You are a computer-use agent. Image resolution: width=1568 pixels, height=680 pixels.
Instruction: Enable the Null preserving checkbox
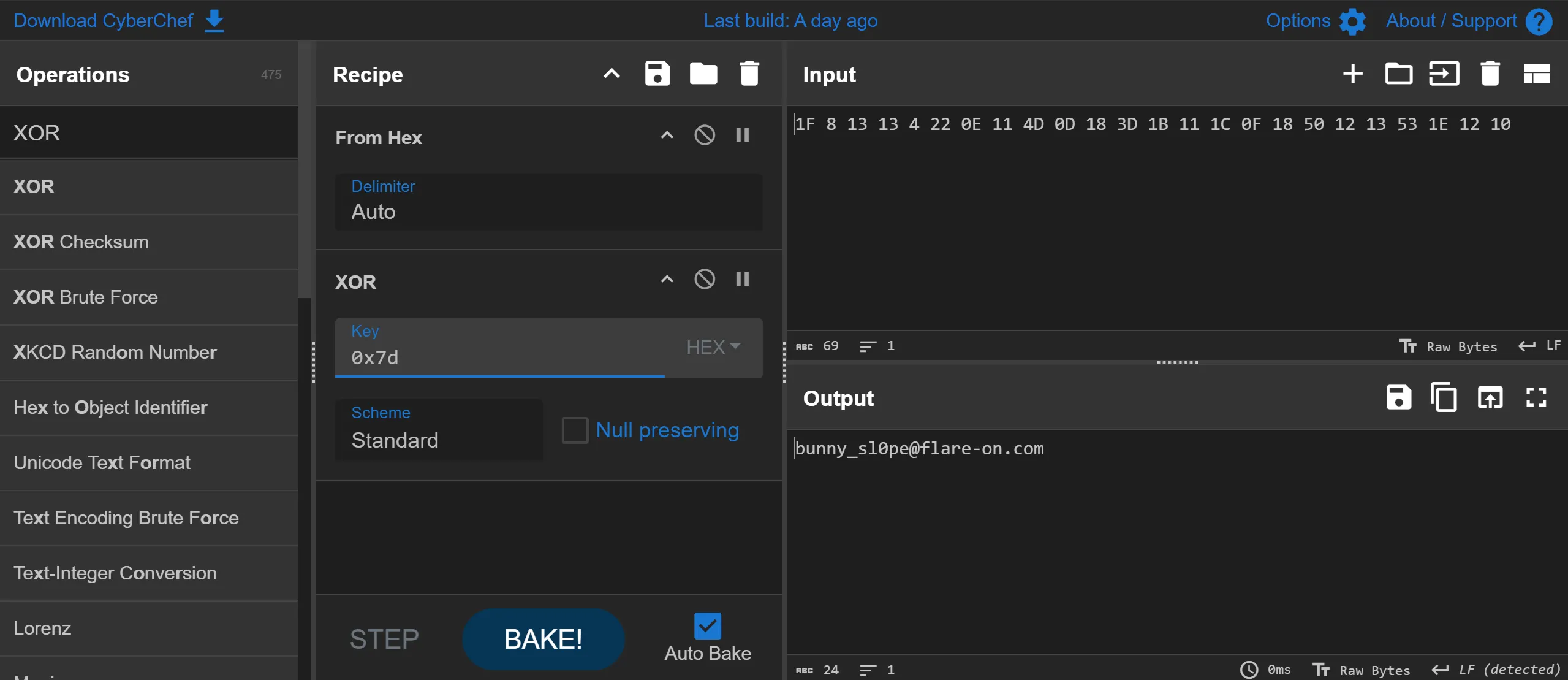tap(575, 430)
